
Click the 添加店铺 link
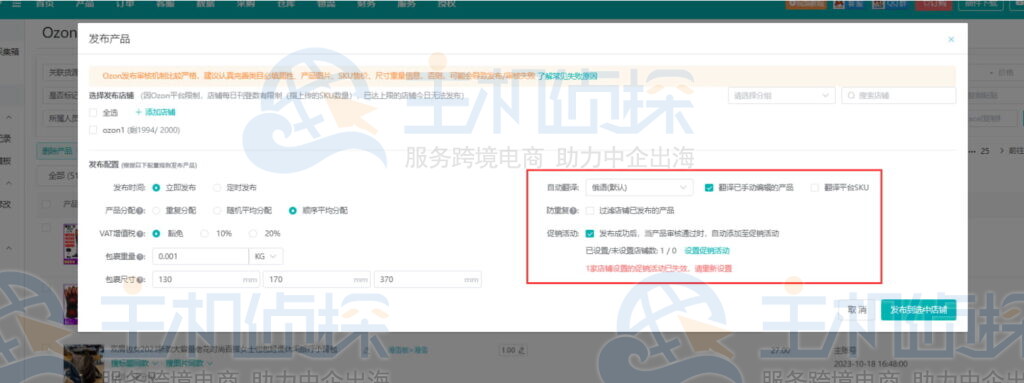point(155,112)
